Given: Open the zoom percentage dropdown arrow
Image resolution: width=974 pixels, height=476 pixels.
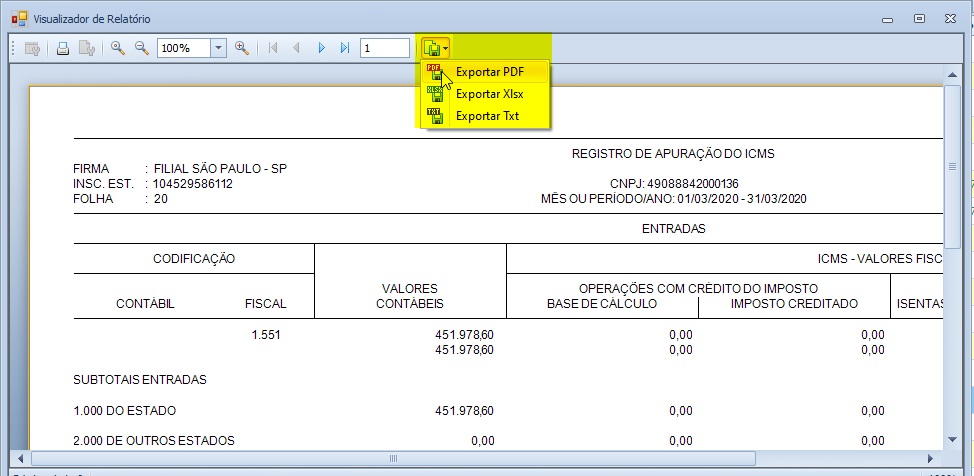Looking at the screenshot, I should tap(218, 48).
